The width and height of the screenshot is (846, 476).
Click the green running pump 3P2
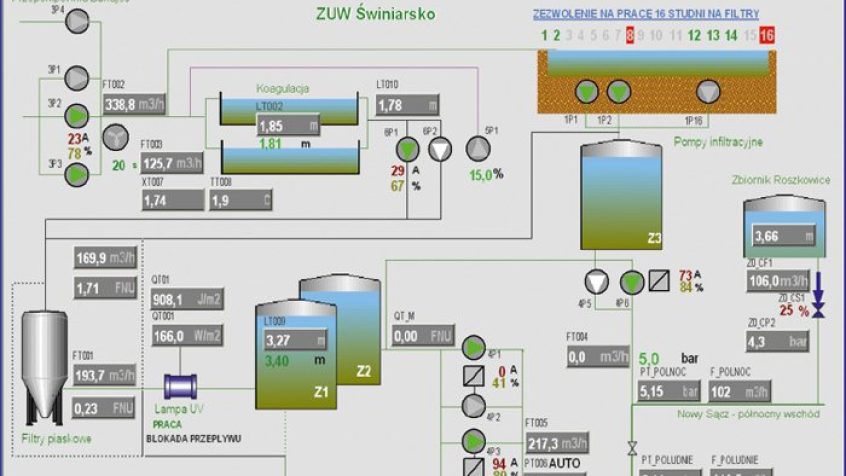77,116
